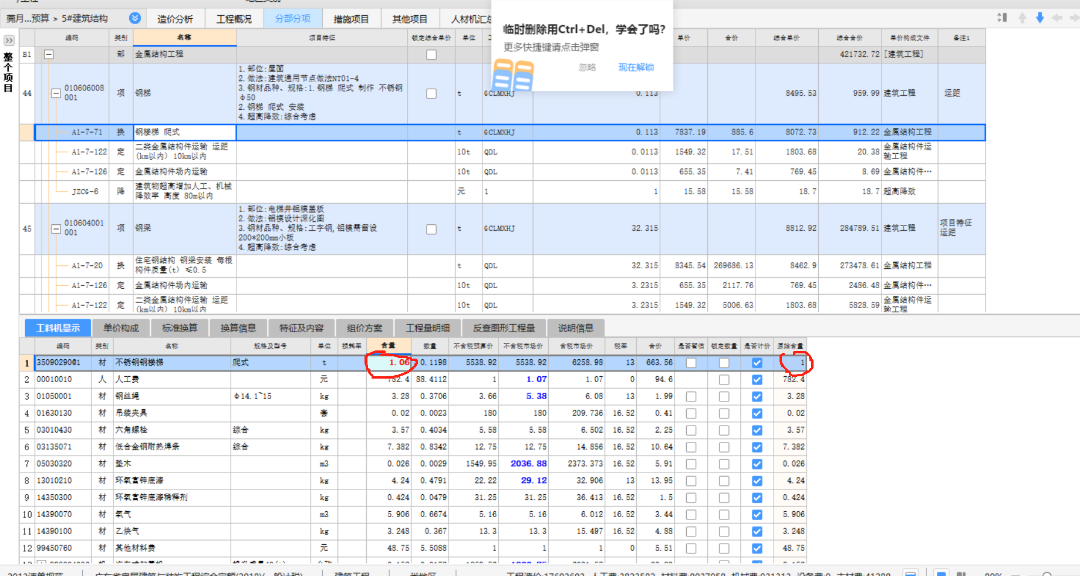Click the 六角螺栓 name cell
The image size is (1080, 576).
172,430
